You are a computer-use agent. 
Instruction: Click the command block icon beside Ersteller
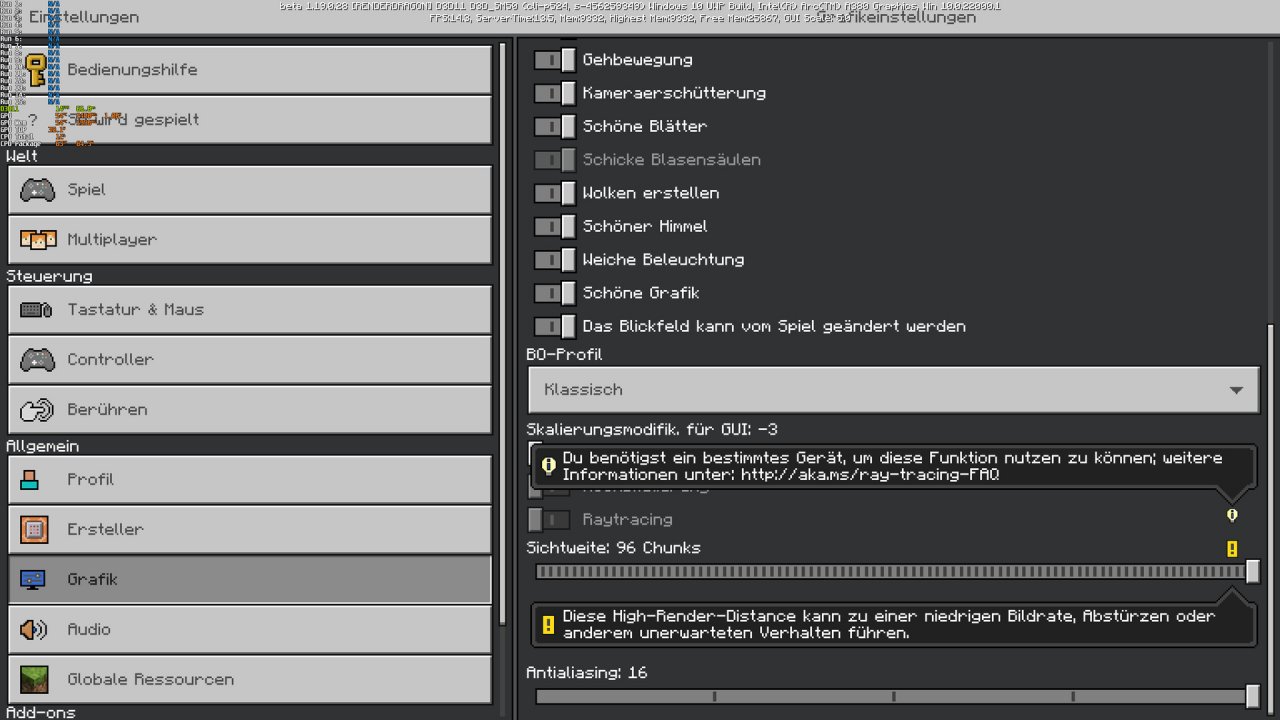(34, 530)
